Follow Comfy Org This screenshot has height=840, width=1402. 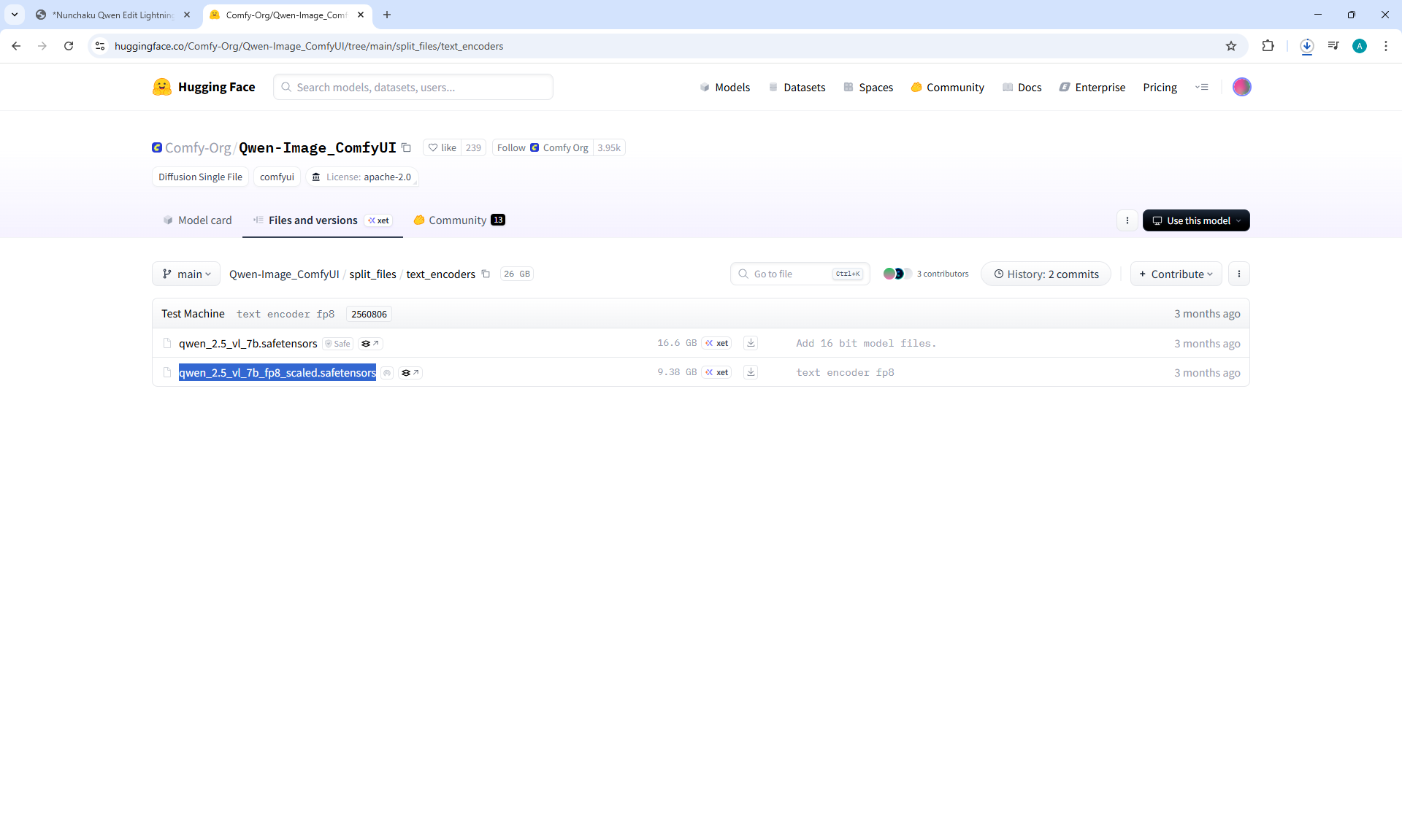511,147
